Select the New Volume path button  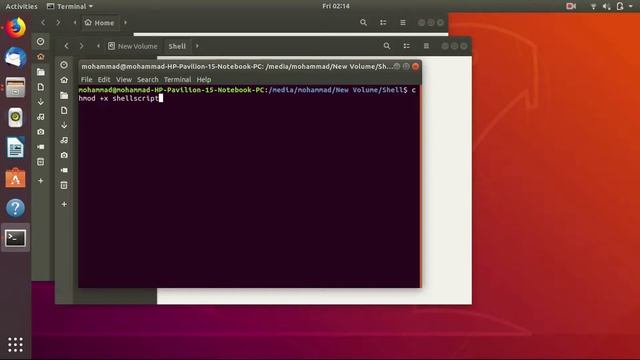(133, 46)
